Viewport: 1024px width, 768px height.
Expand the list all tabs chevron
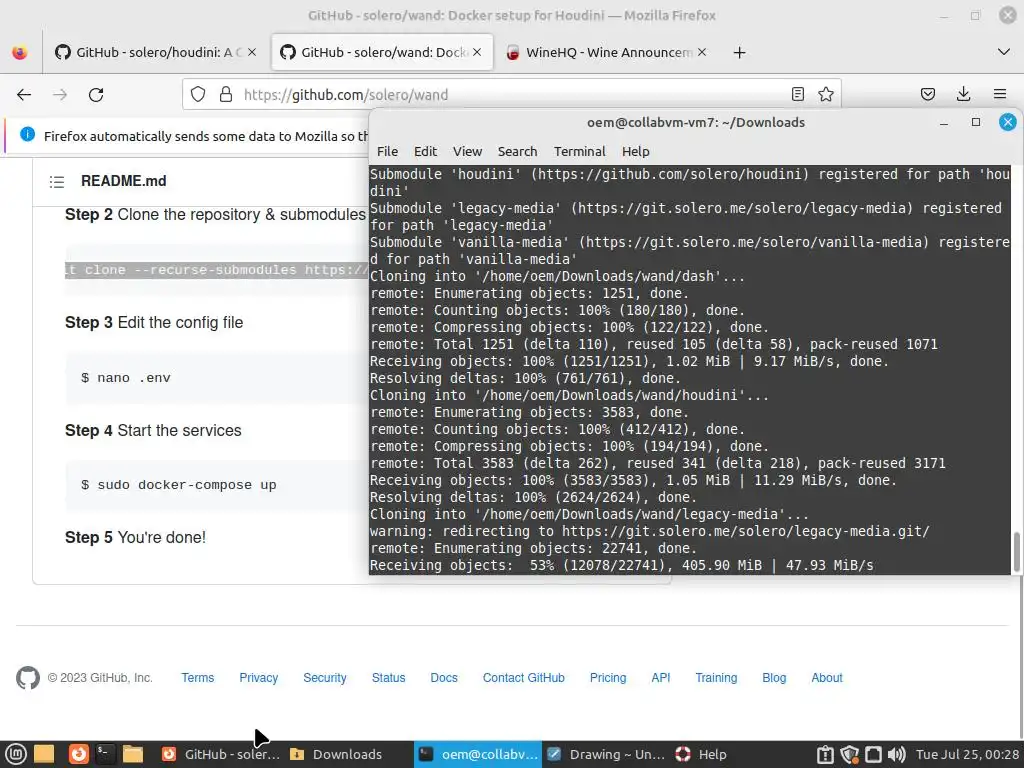click(x=1004, y=52)
